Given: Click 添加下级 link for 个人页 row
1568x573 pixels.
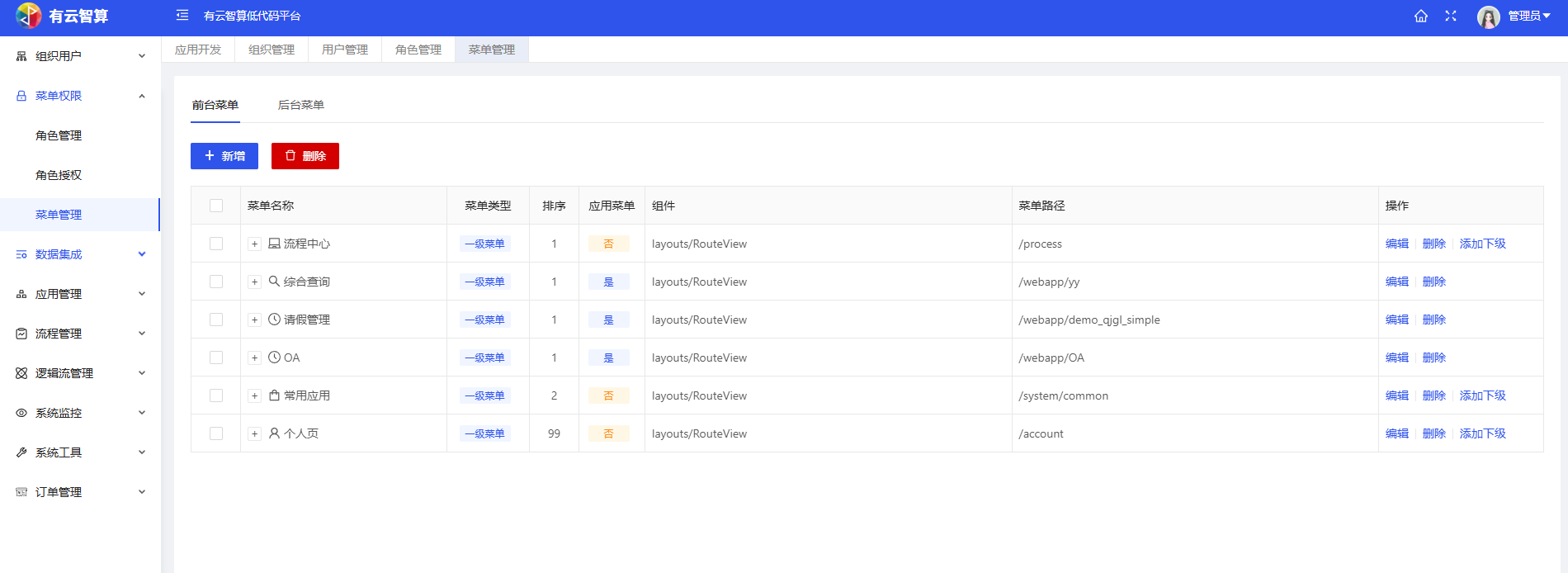Looking at the screenshot, I should 1482,433.
